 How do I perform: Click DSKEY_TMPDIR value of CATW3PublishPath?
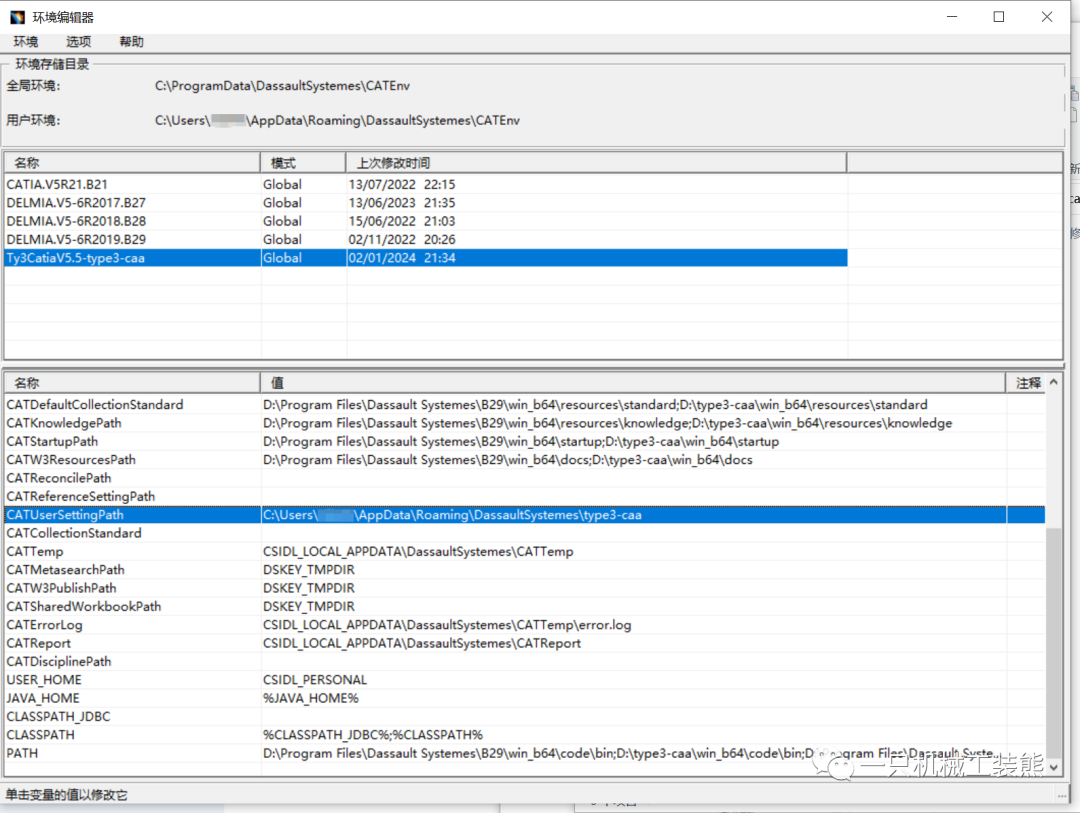309,588
